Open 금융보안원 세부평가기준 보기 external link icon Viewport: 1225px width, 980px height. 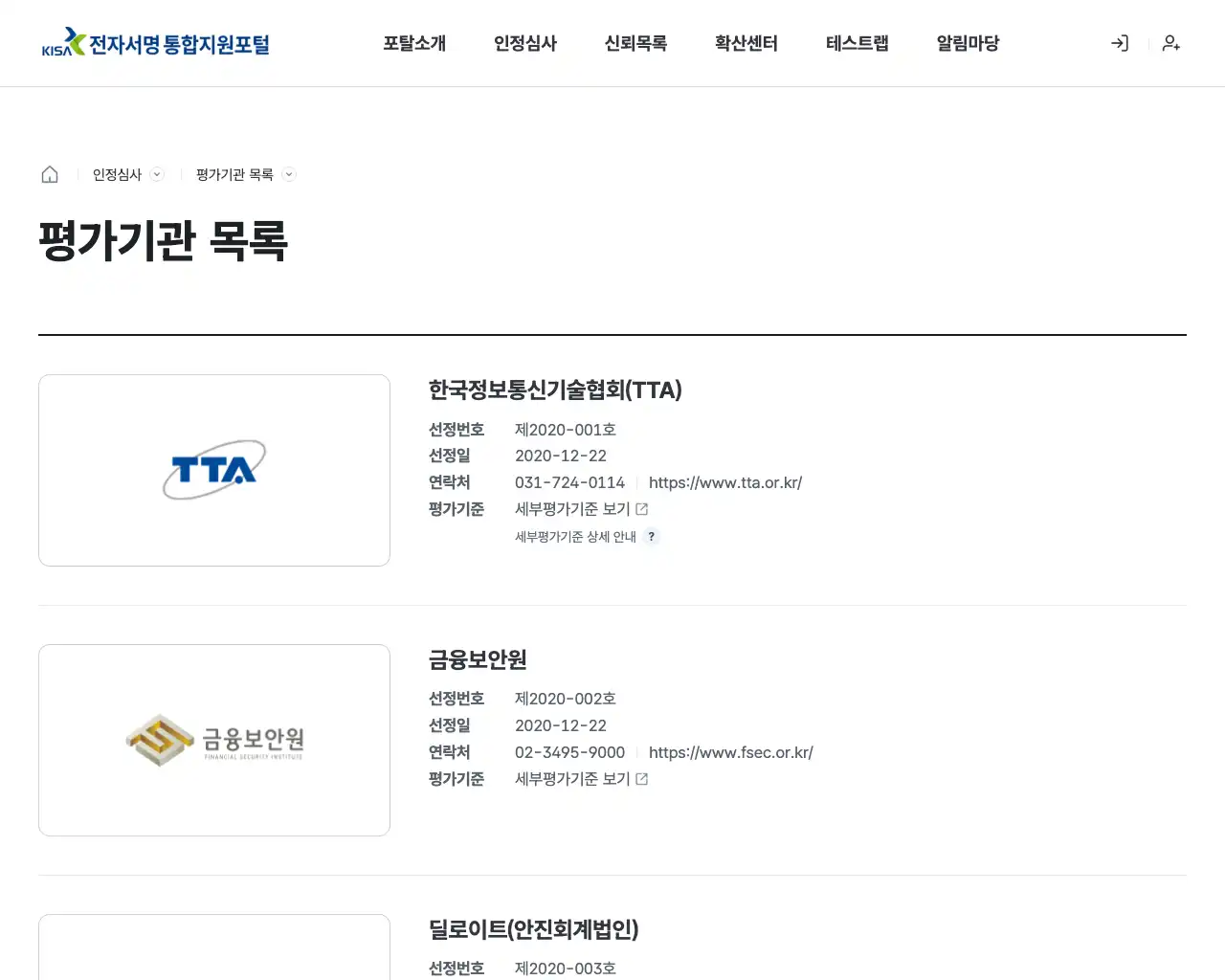(x=642, y=779)
